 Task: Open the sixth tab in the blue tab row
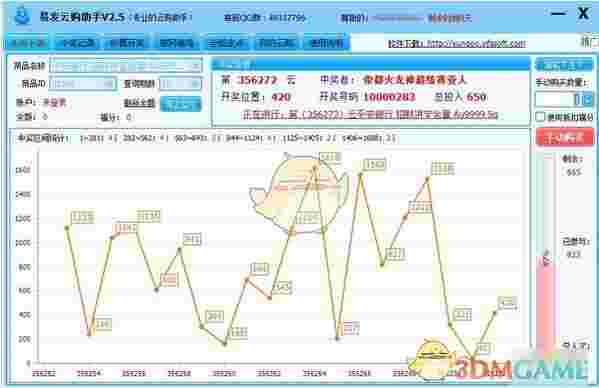(276, 43)
